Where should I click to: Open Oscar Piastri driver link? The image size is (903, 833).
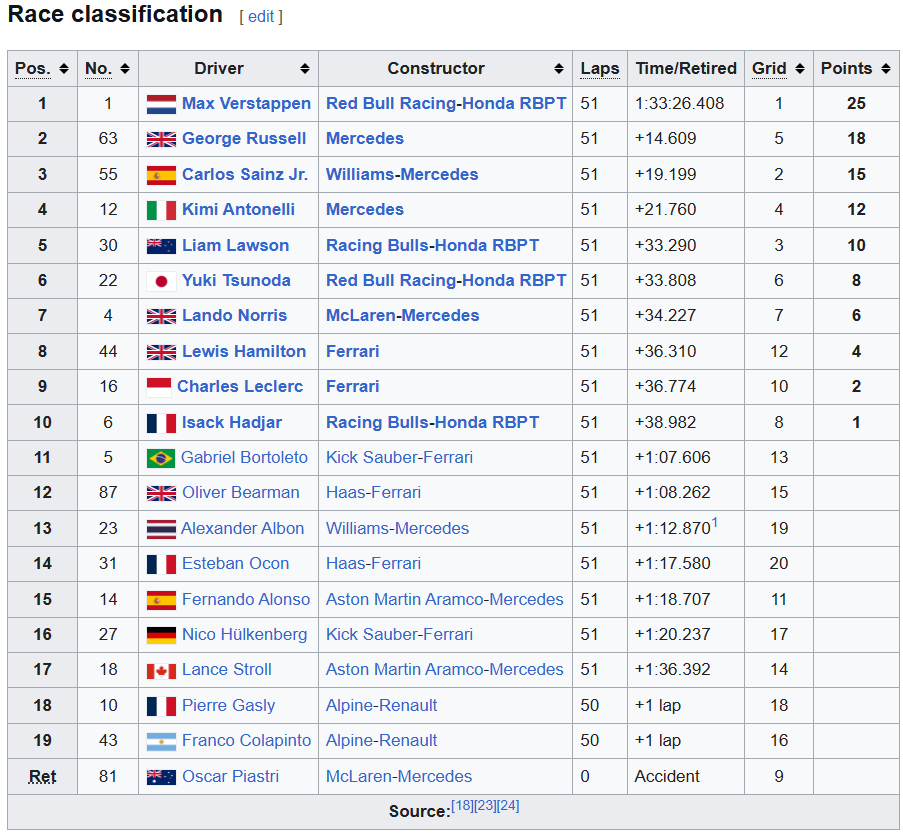pyautogui.click(x=230, y=777)
